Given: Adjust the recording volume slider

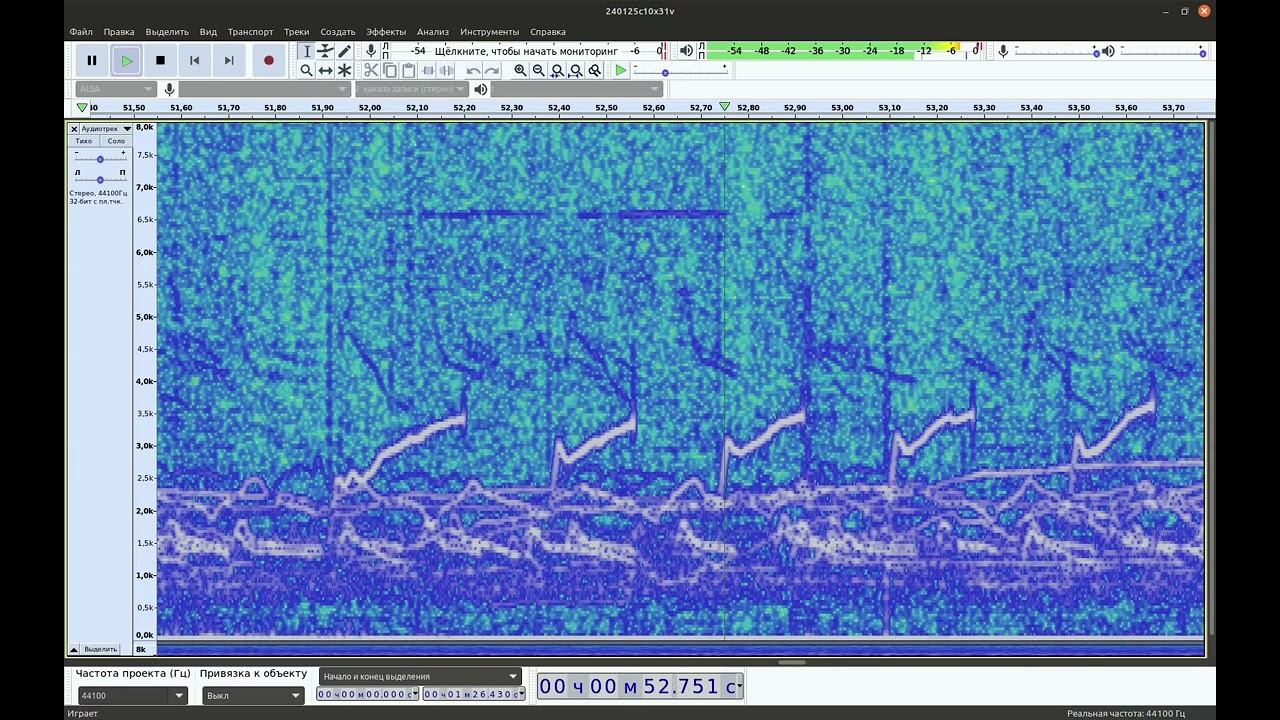Looking at the screenshot, I should [x=1056, y=51].
